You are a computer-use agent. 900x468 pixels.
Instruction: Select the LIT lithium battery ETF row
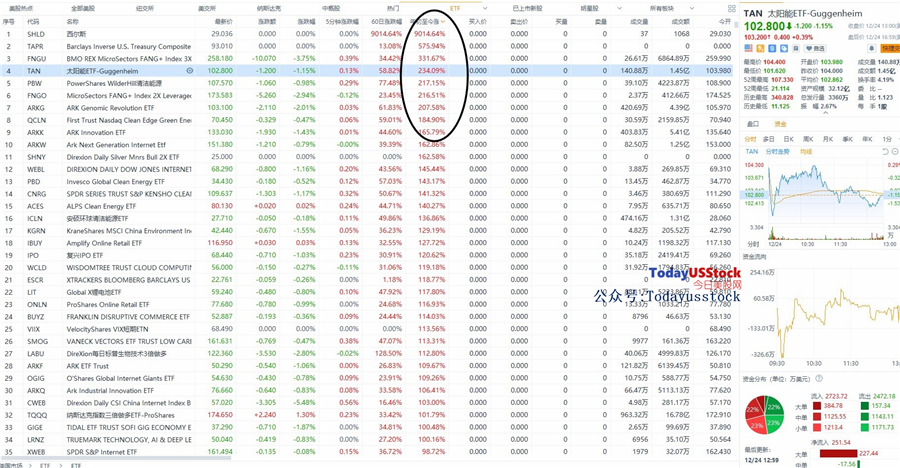point(369,292)
